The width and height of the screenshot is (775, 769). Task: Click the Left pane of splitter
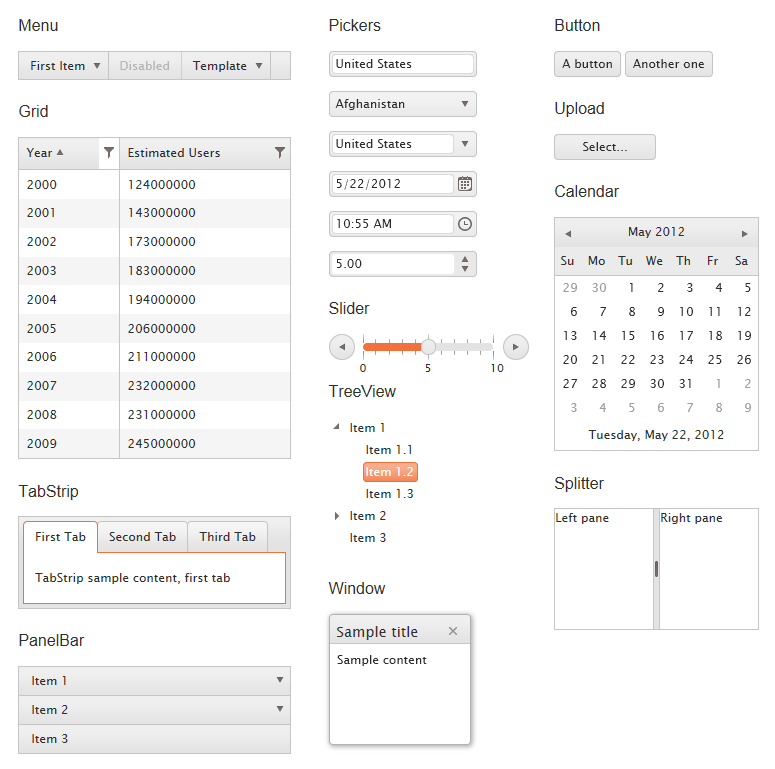pos(604,569)
